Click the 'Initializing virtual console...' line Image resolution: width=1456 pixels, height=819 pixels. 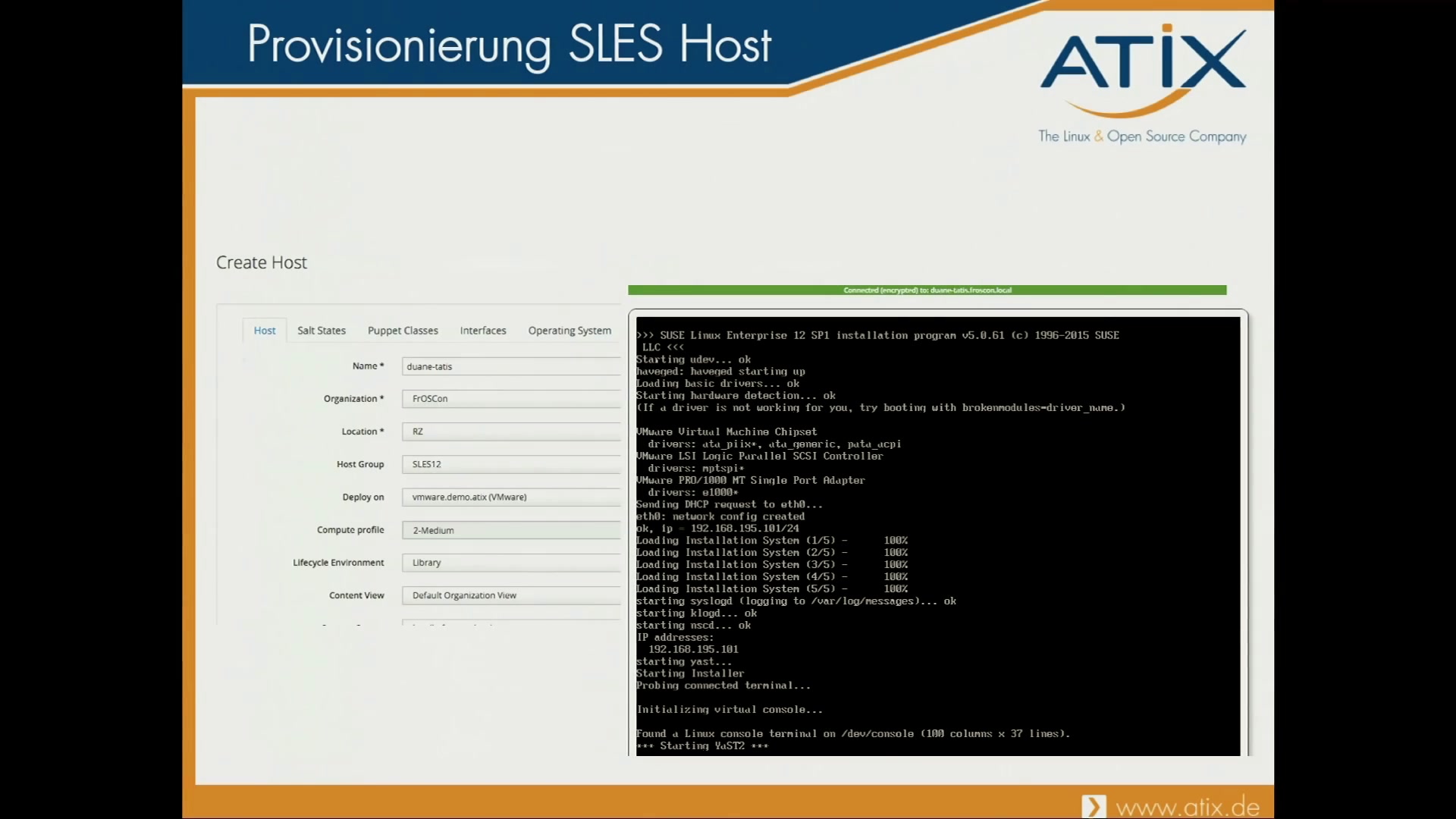(730, 710)
